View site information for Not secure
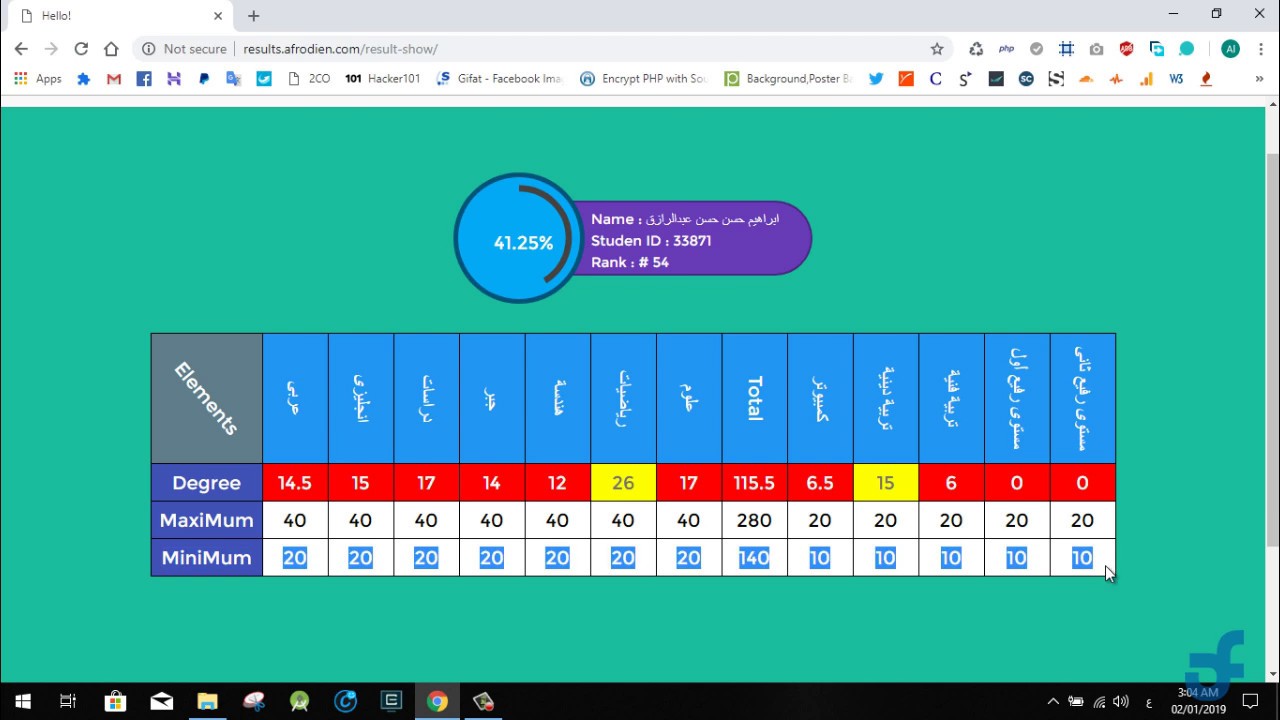 pos(184,48)
